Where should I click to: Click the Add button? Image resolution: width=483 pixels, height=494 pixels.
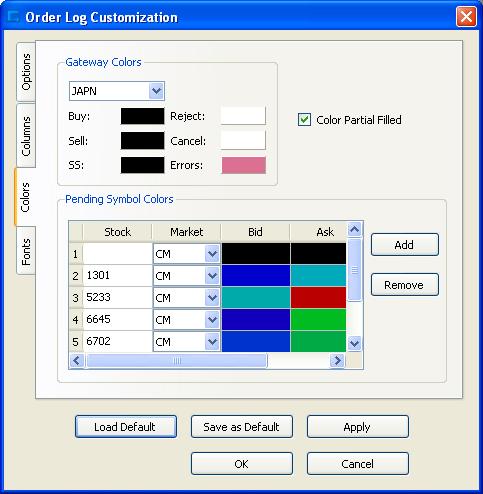pyautogui.click(x=405, y=245)
